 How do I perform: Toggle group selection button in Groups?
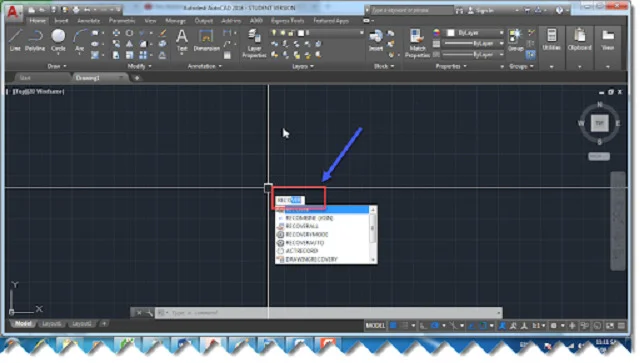pyautogui.click(x=531, y=55)
